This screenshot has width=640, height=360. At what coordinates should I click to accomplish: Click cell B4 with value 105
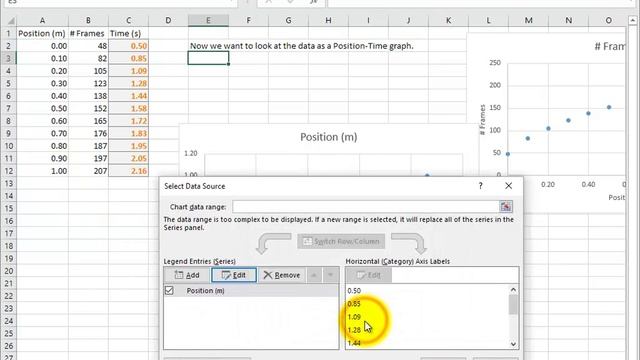(x=88, y=71)
